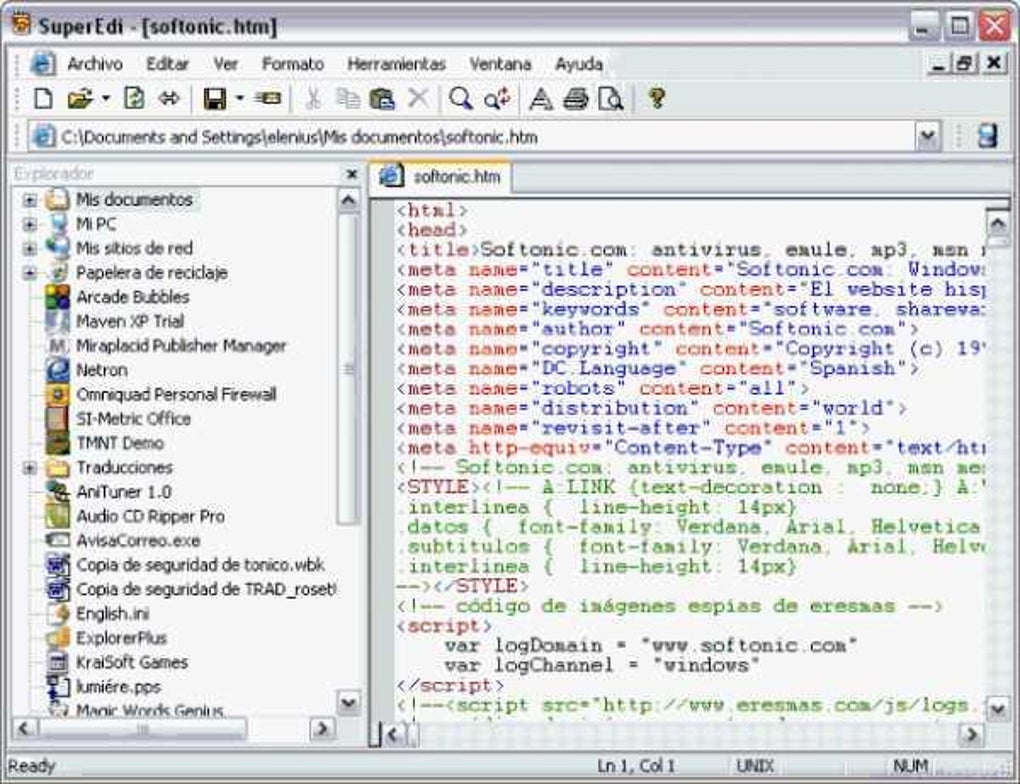Click the explorer panel scroll down arrow
This screenshot has height=784, width=1020.
tap(347, 703)
